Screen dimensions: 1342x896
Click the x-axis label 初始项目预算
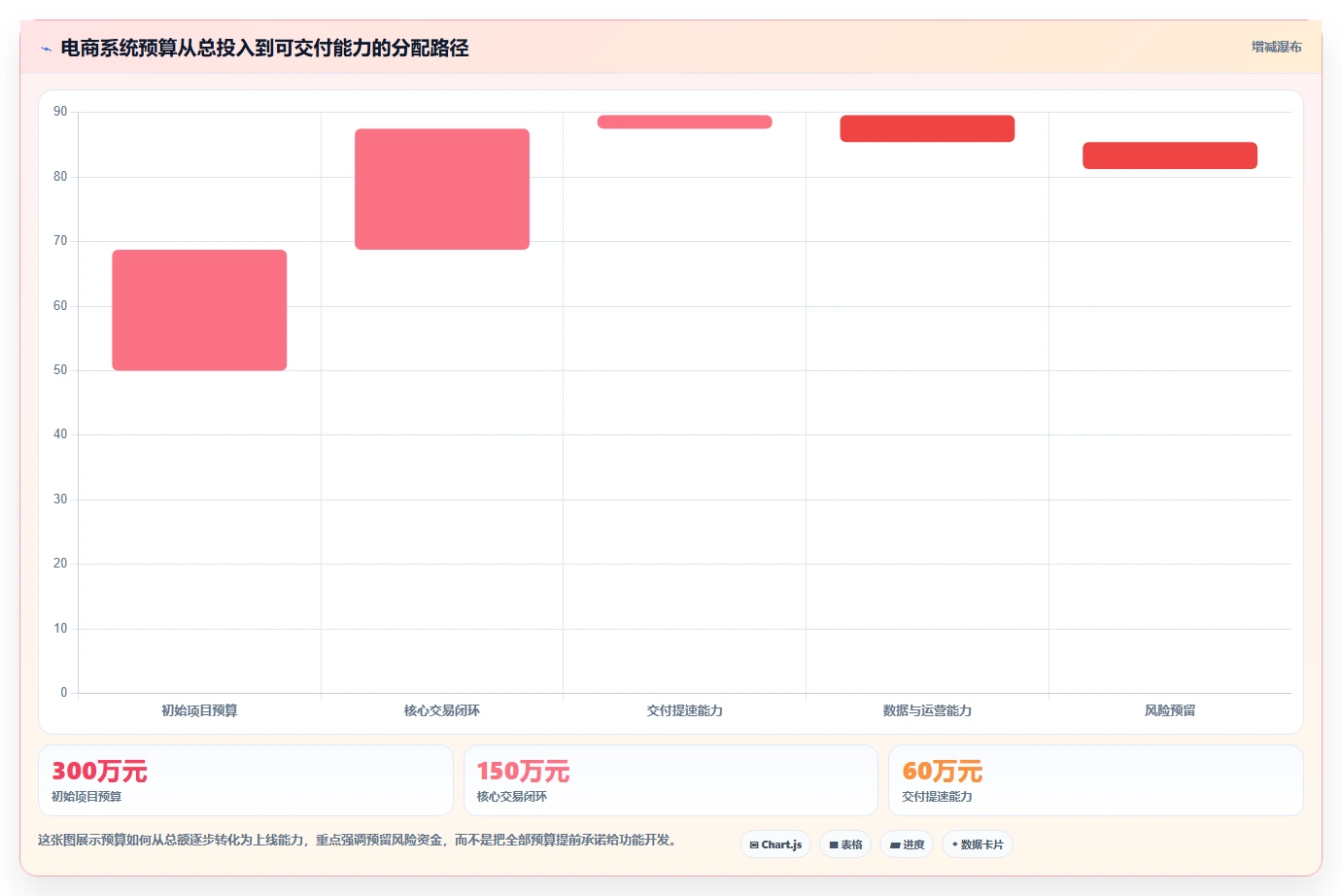[x=199, y=710]
